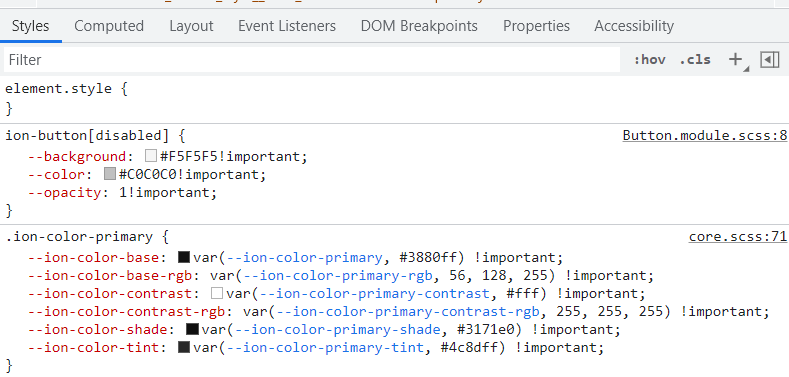Switch to Event Listeners tab
Viewport: 789px width, 377px height.
point(287,26)
